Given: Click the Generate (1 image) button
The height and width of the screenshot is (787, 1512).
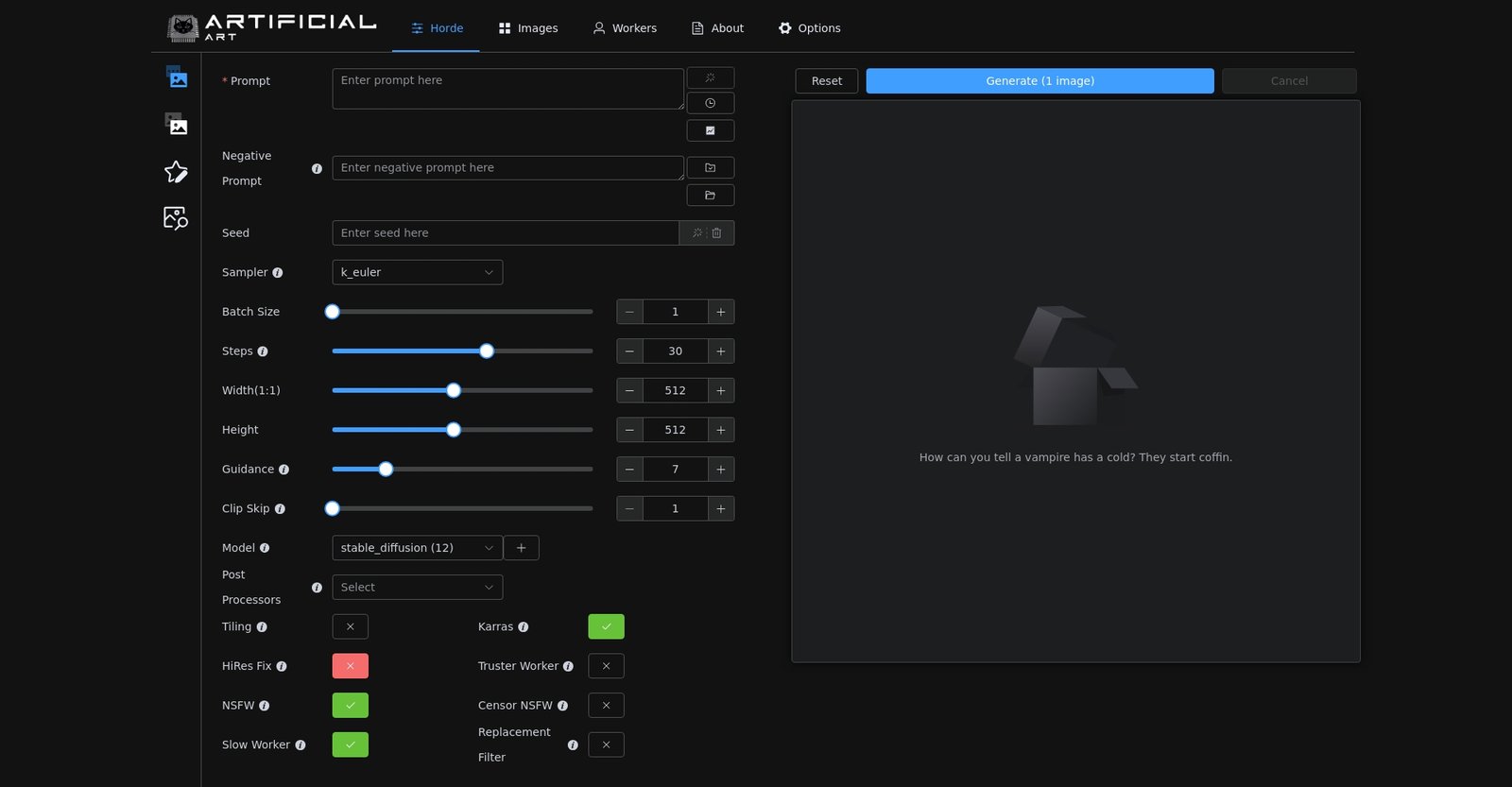Looking at the screenshot, I should pos(1039,81).
